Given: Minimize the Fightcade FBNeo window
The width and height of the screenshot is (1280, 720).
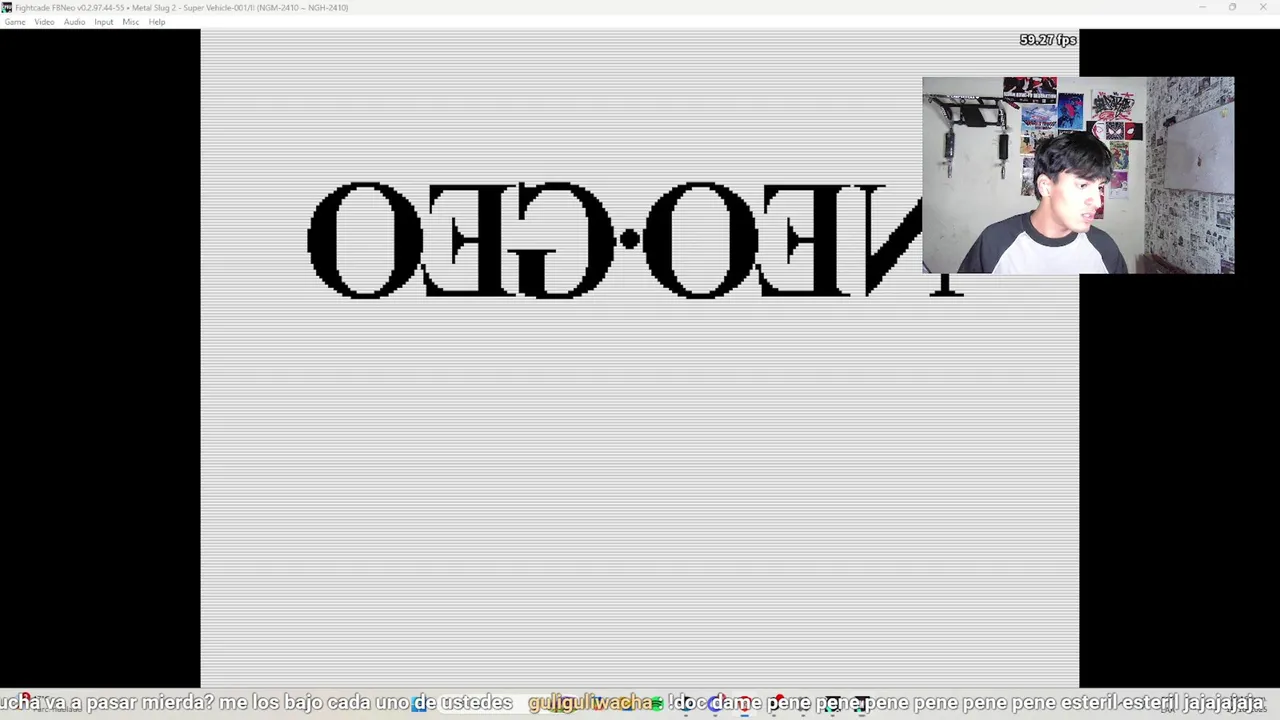Looking at the screenshot, I should tap(1203, 7).
